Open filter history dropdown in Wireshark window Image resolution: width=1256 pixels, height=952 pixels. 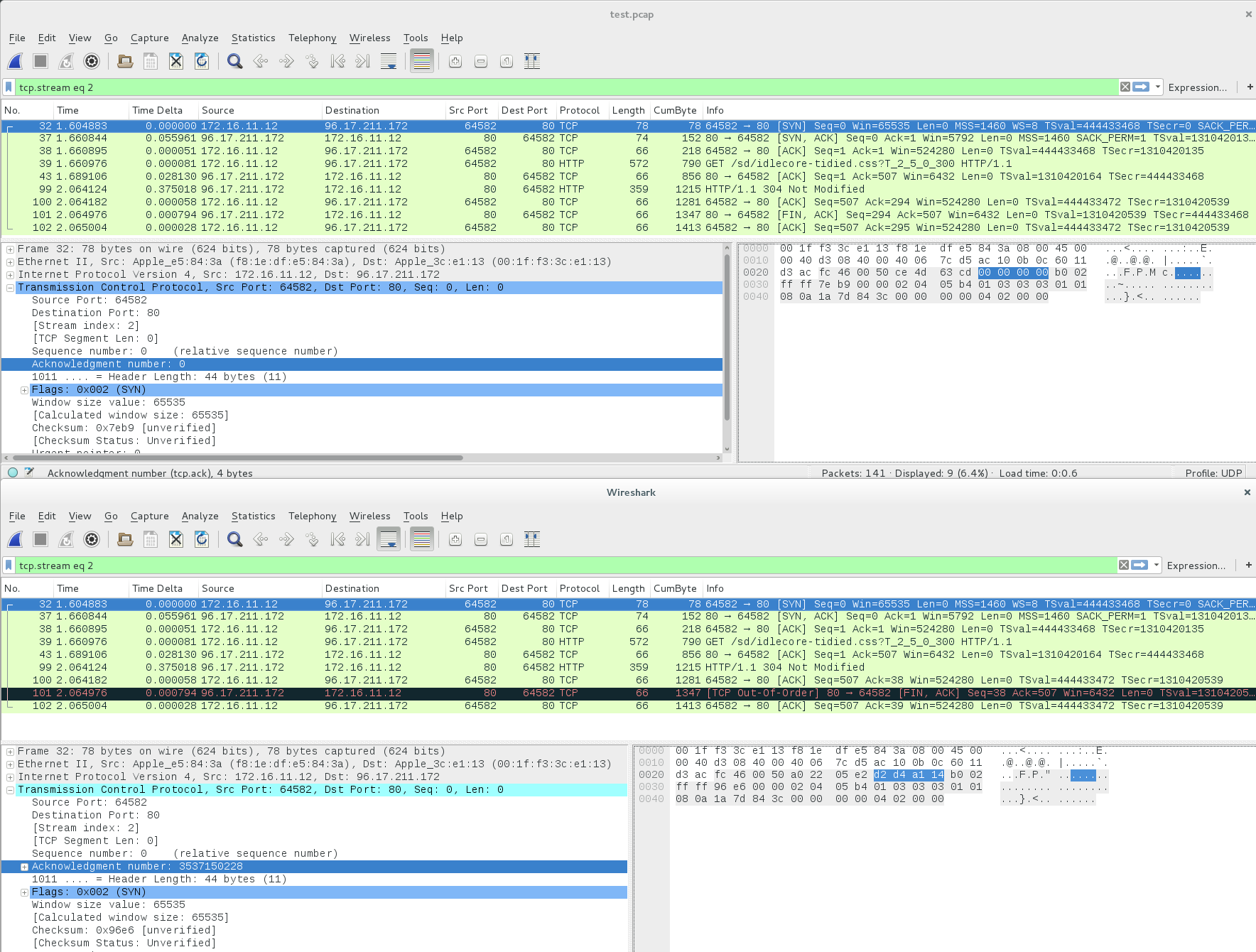[x=1157, y=565]
